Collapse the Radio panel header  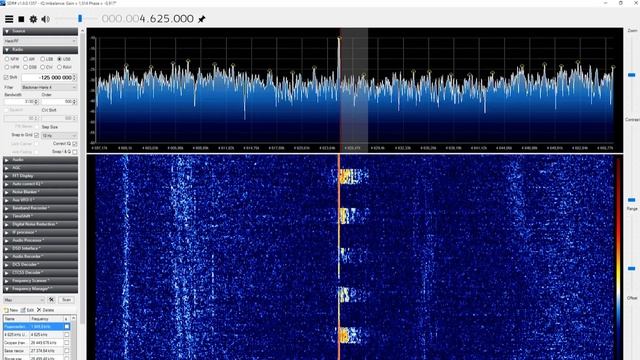40,49
